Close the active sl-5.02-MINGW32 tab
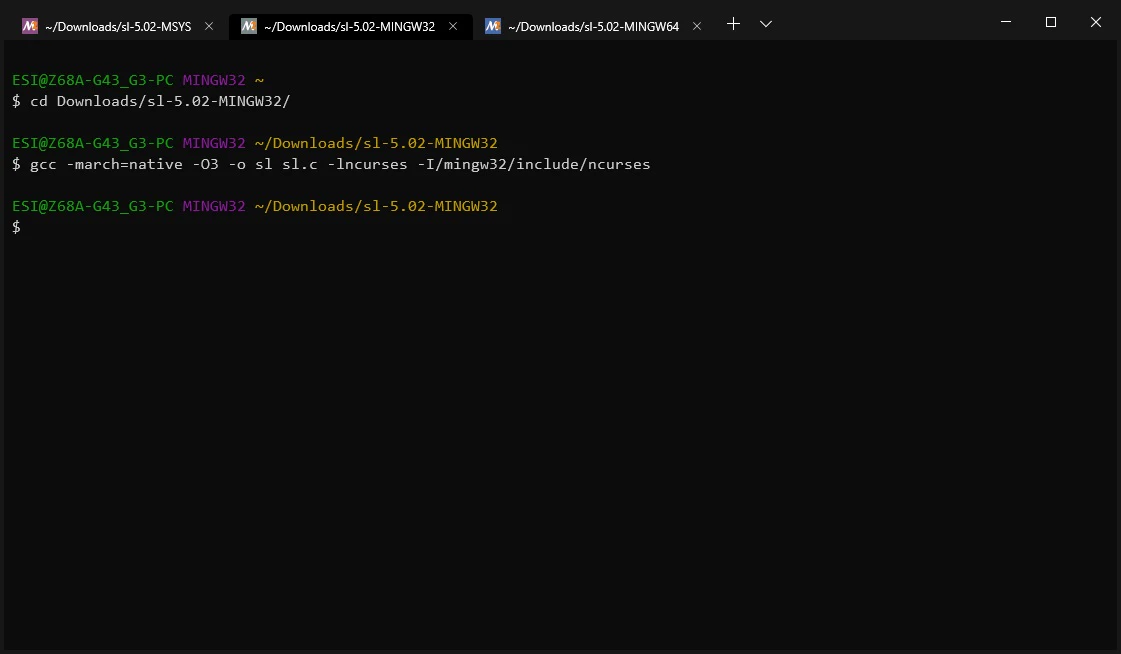The height and width of the screenshot is (654, 1121). 453,26
